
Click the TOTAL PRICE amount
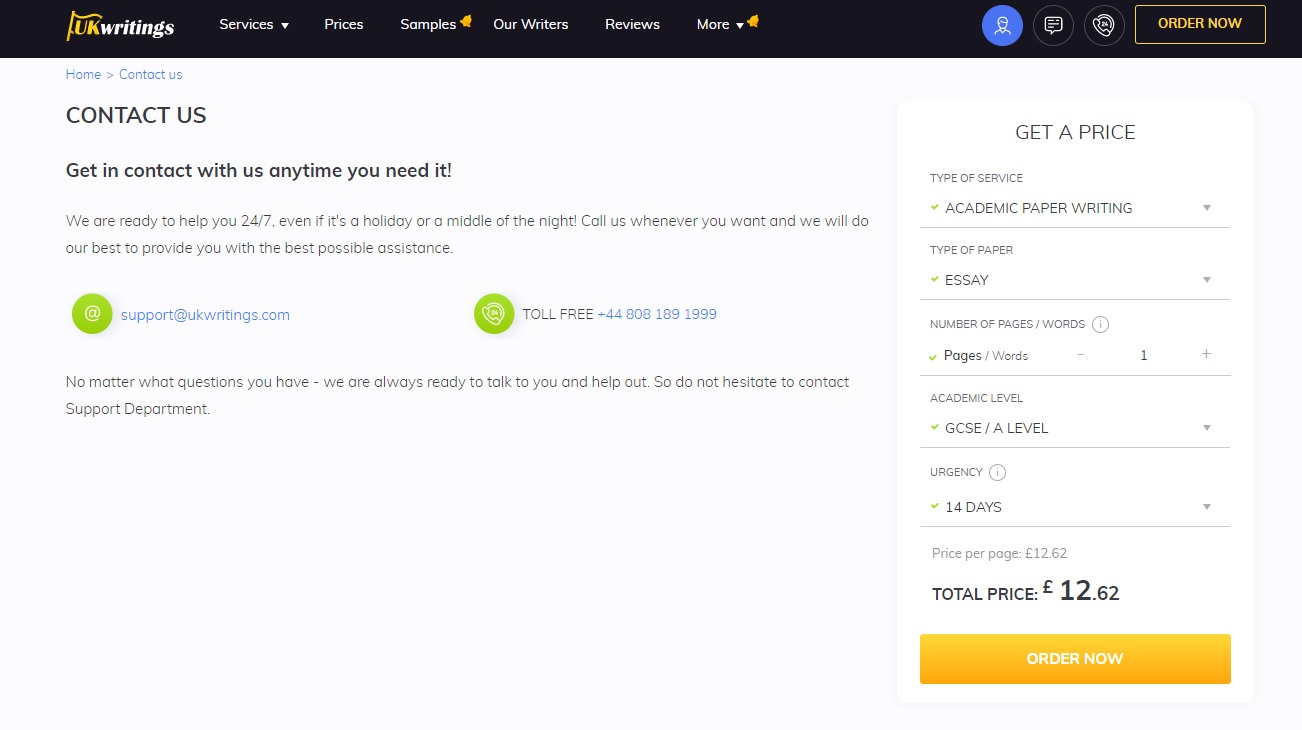(x=1081, y=591)
